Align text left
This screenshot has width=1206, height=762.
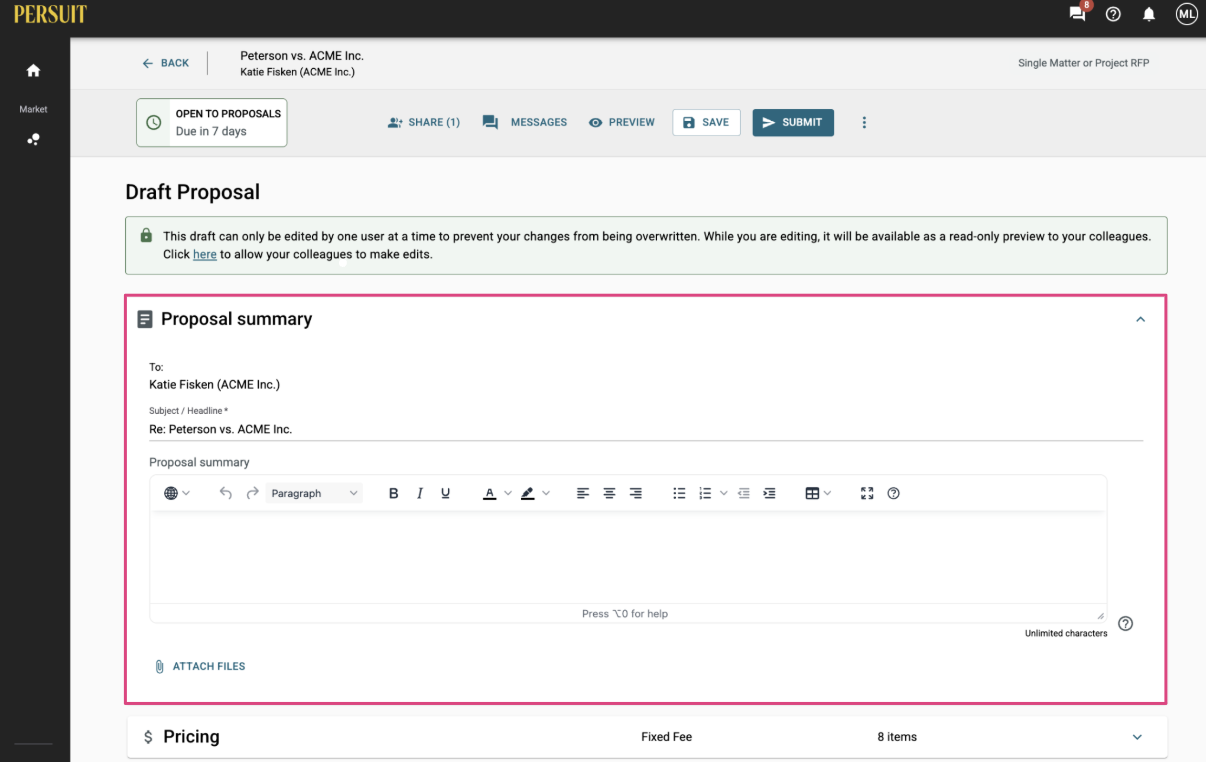[x=583, y=493]
